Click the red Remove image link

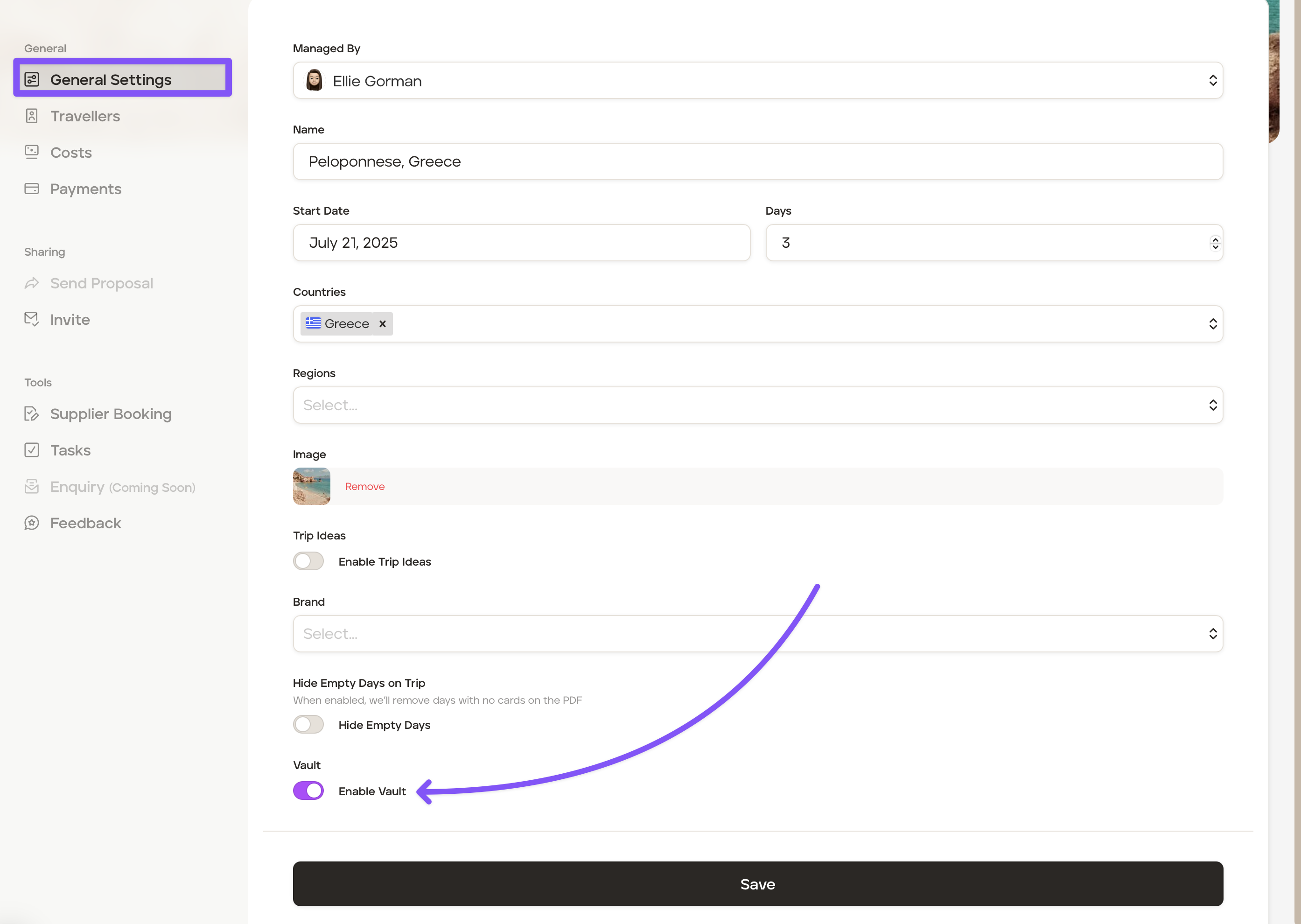[x=364, y=486]
